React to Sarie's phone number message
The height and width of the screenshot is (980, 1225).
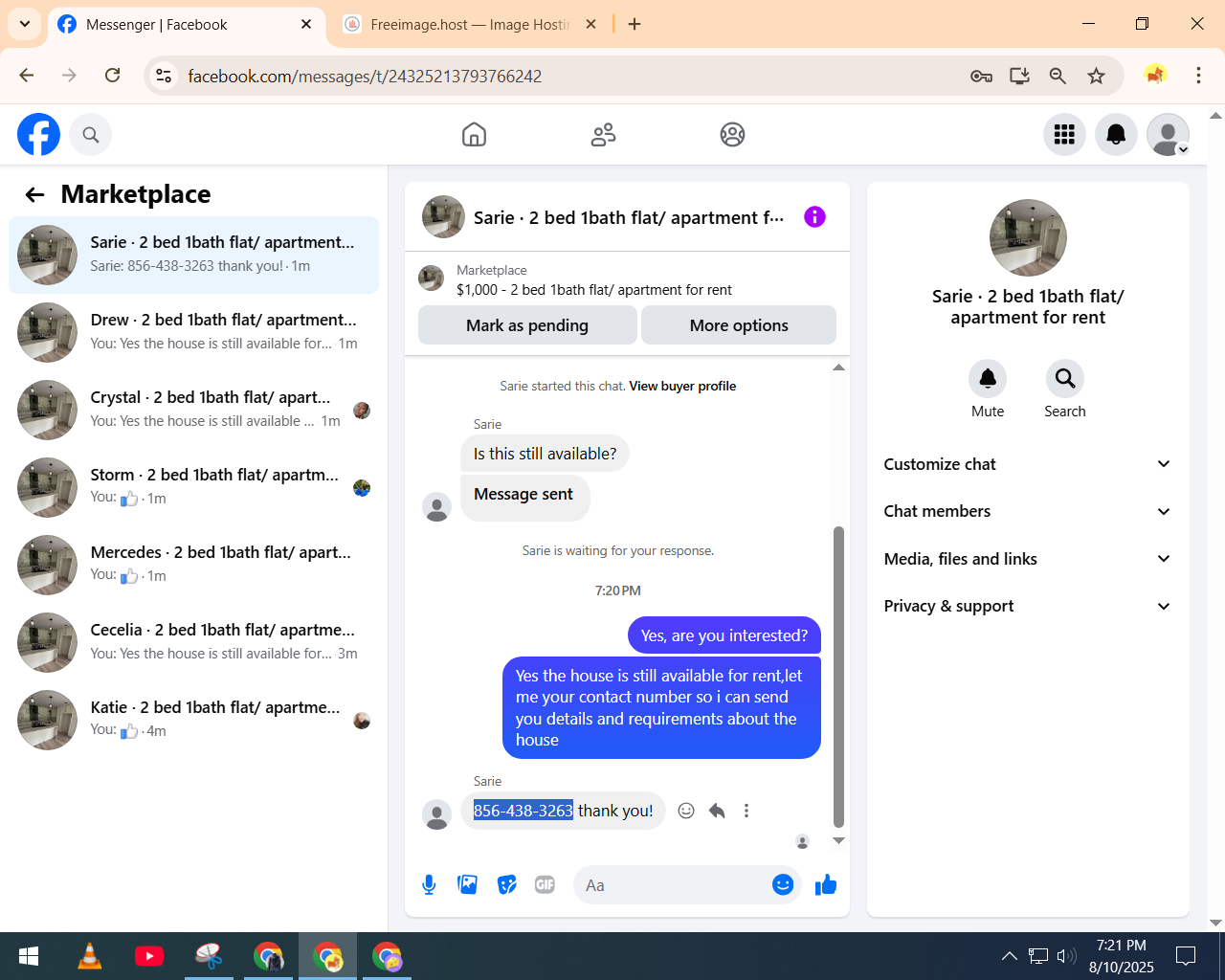(686, 811)
